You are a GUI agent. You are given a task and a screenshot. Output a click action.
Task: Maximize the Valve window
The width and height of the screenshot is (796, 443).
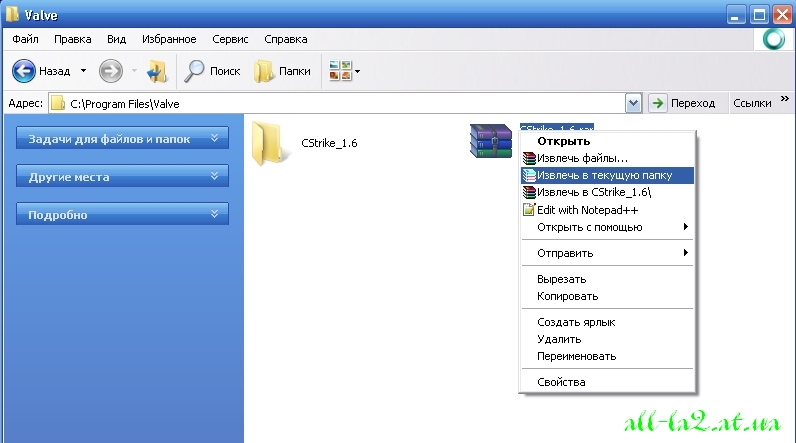(759, 15)
